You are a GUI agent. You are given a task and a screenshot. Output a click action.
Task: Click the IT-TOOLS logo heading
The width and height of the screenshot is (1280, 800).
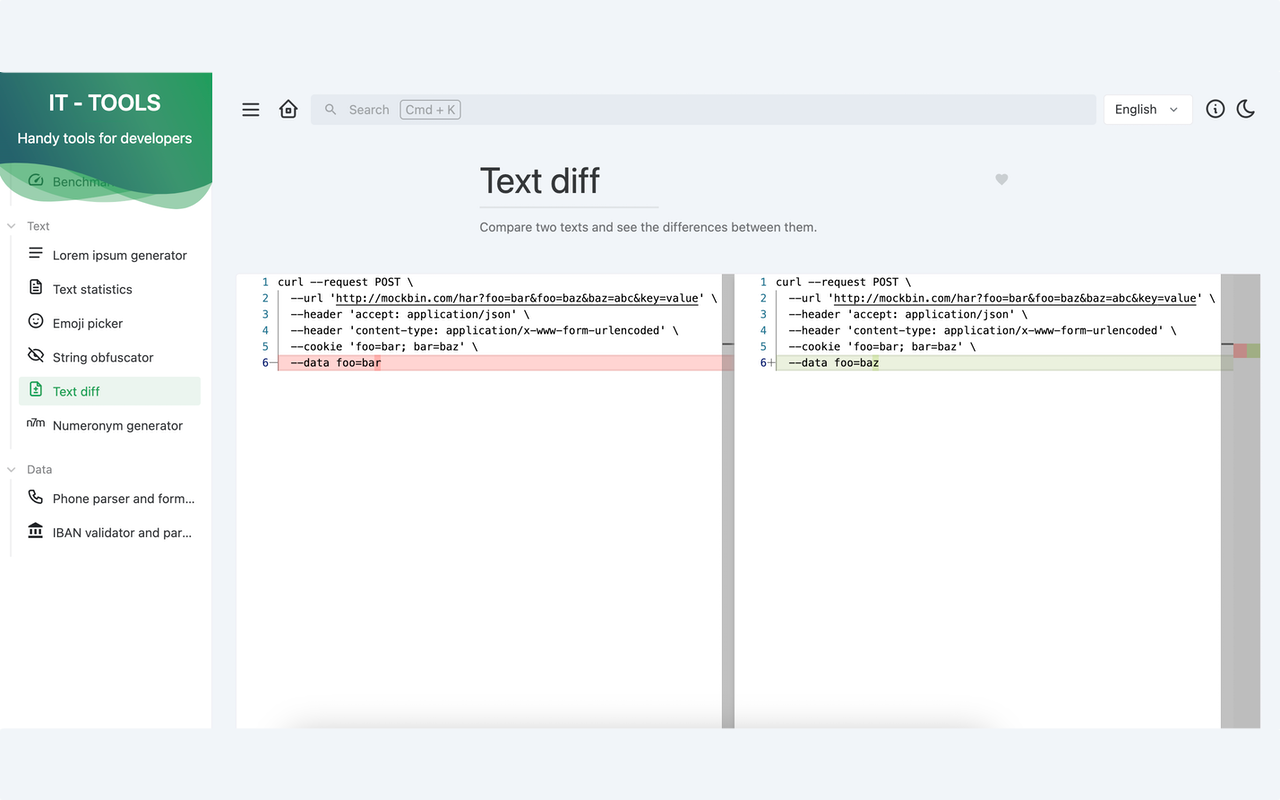(104, 102)
